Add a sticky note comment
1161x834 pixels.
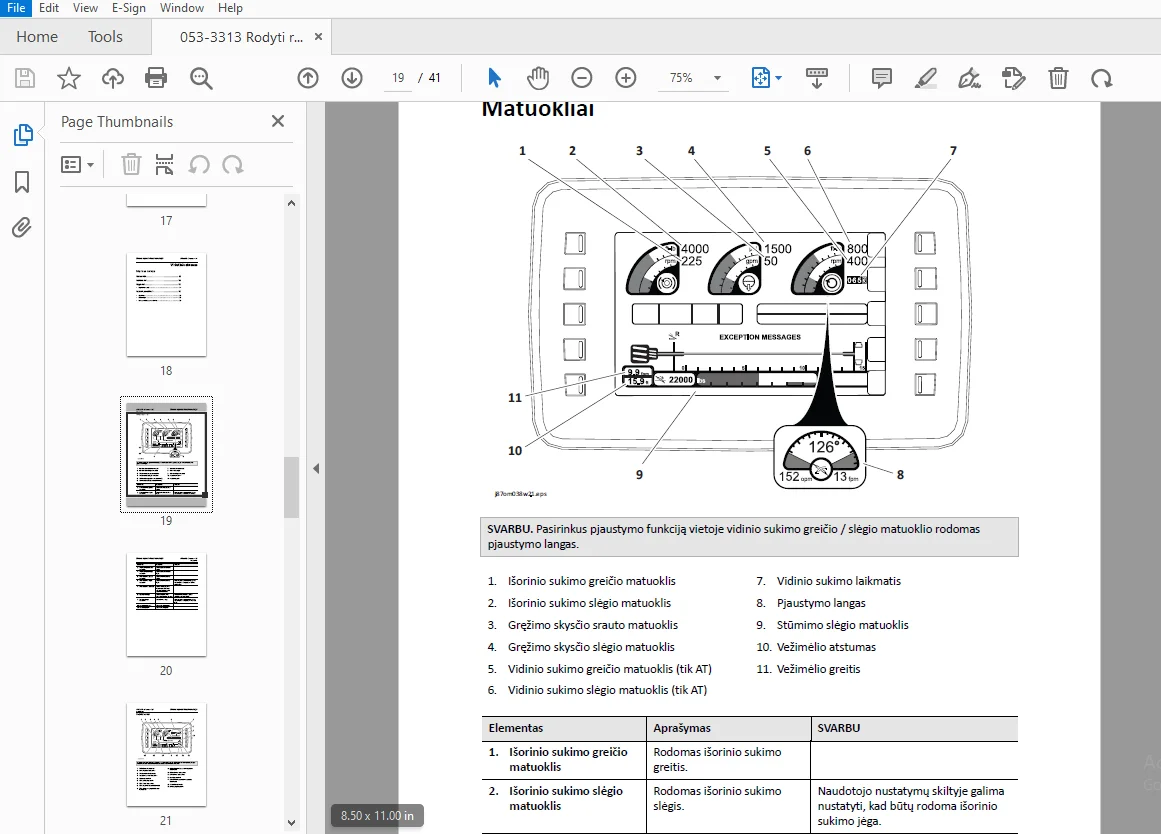click(x=881, y=78)
